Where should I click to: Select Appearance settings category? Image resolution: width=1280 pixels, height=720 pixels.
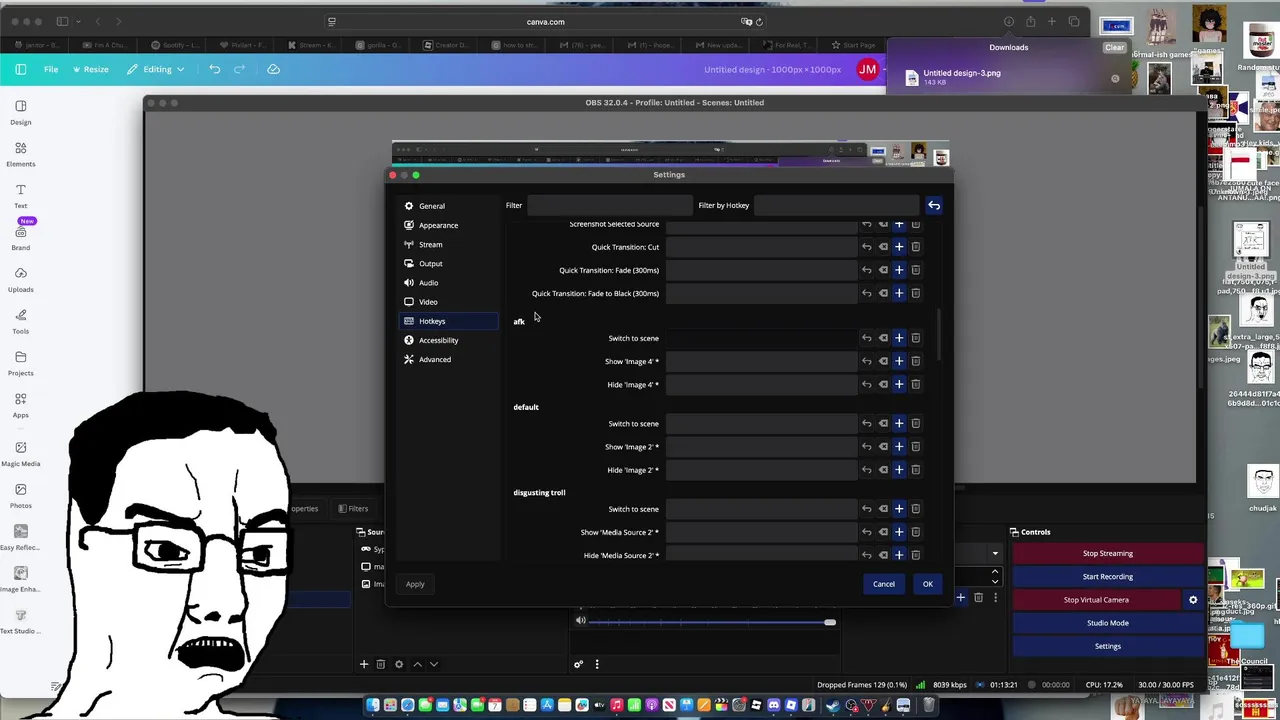pyautogui.click(x=448, y=225)
